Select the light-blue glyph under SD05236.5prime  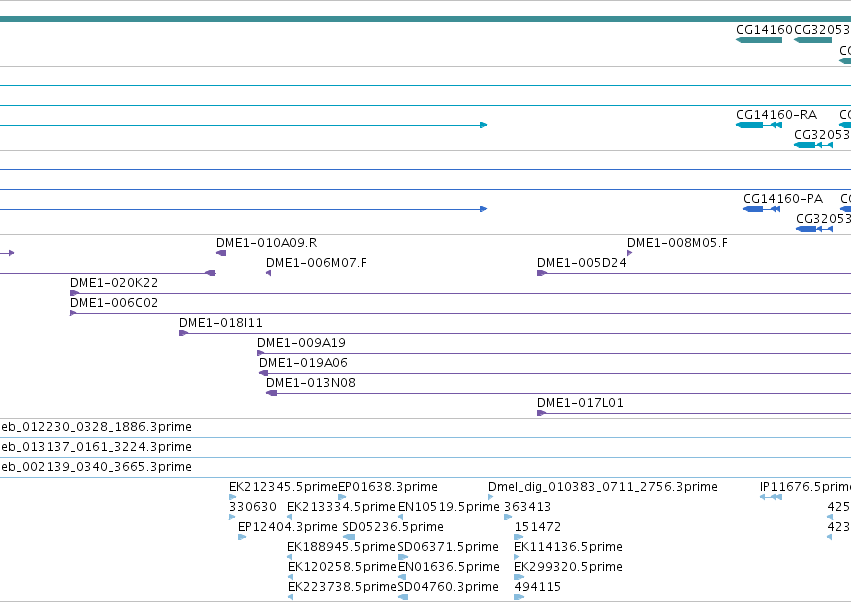349,537
